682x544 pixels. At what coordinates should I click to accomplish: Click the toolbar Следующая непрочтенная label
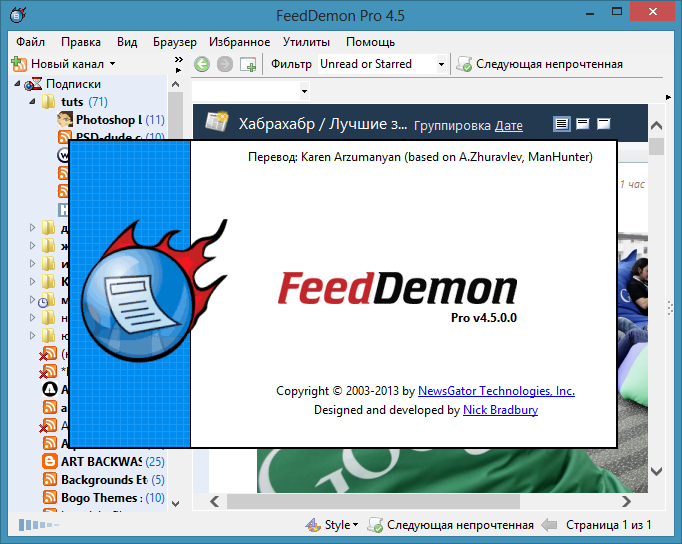pos(549,64)
